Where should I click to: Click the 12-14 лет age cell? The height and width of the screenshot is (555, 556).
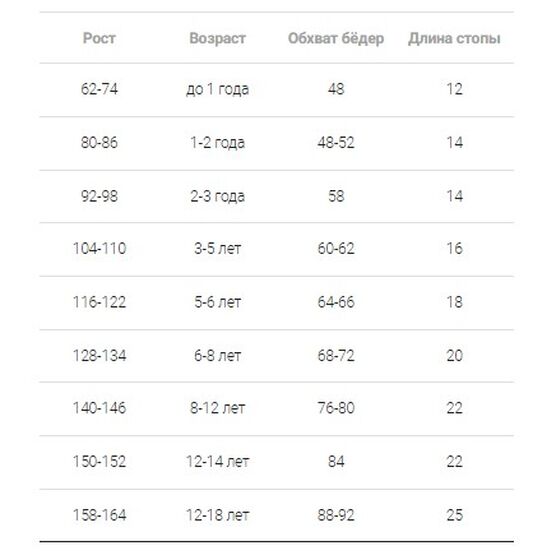[217, 461]
